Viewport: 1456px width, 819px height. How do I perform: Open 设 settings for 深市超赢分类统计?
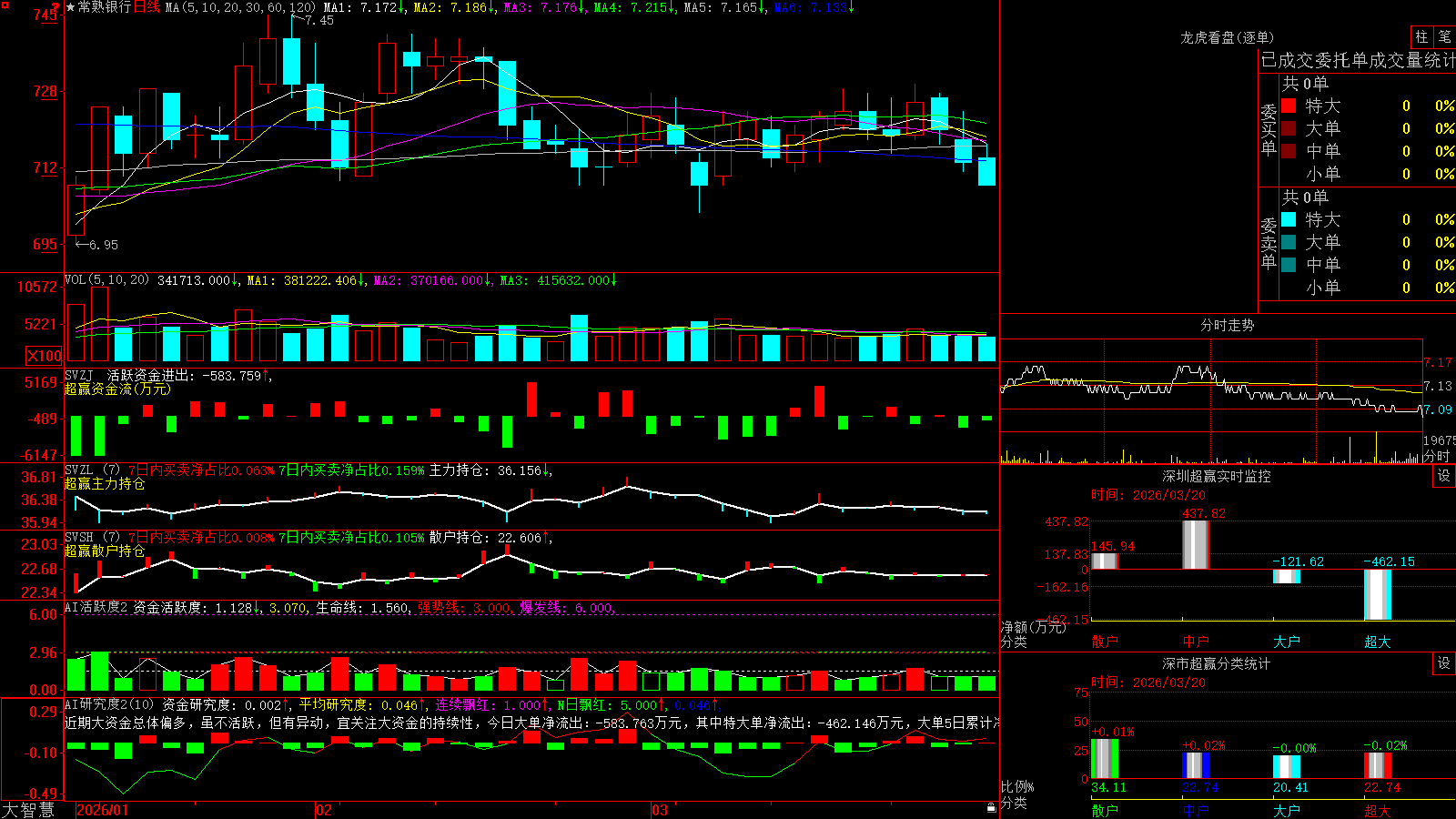point(1444,663)
